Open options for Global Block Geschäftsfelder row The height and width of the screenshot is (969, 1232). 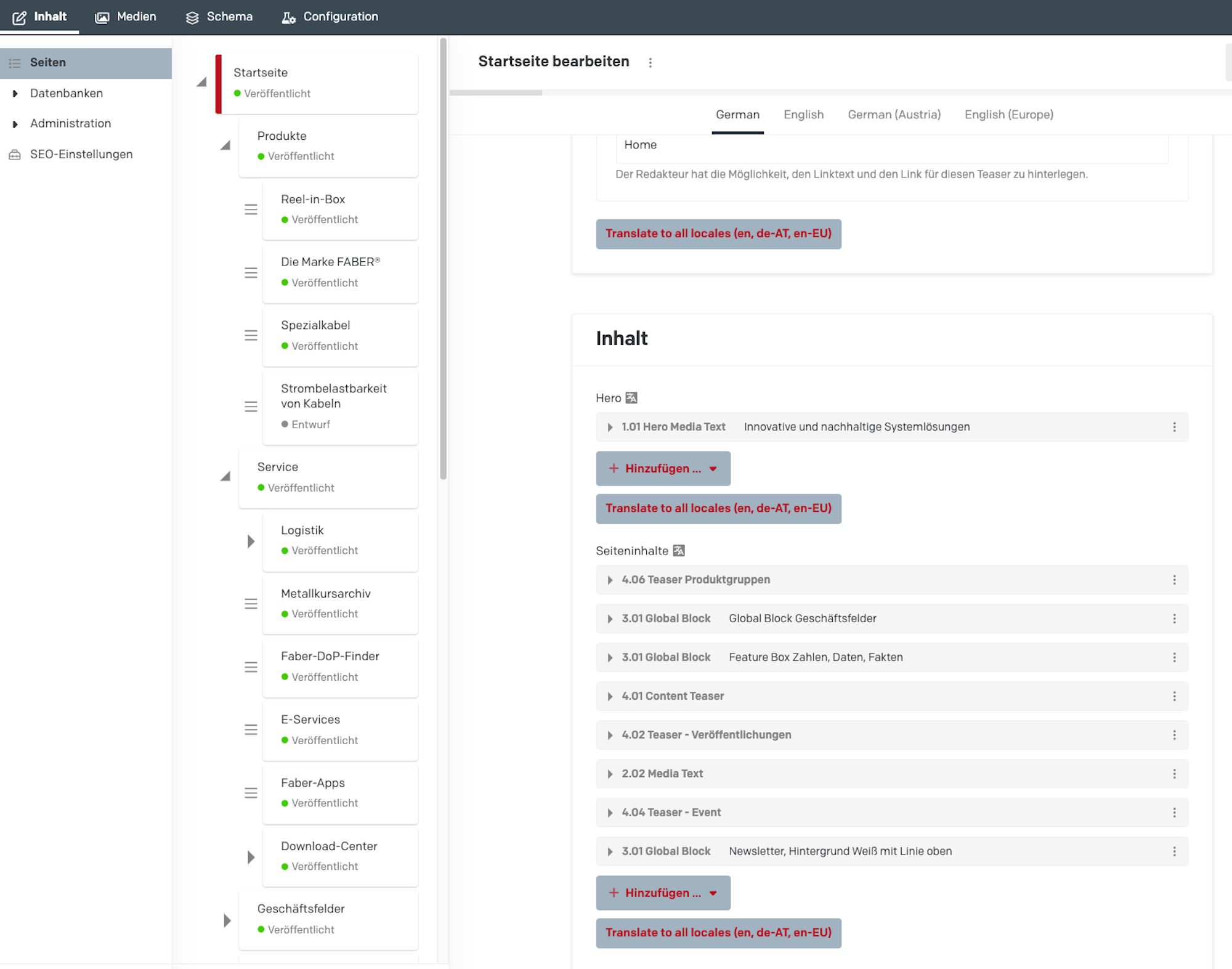click(1174, 618)
